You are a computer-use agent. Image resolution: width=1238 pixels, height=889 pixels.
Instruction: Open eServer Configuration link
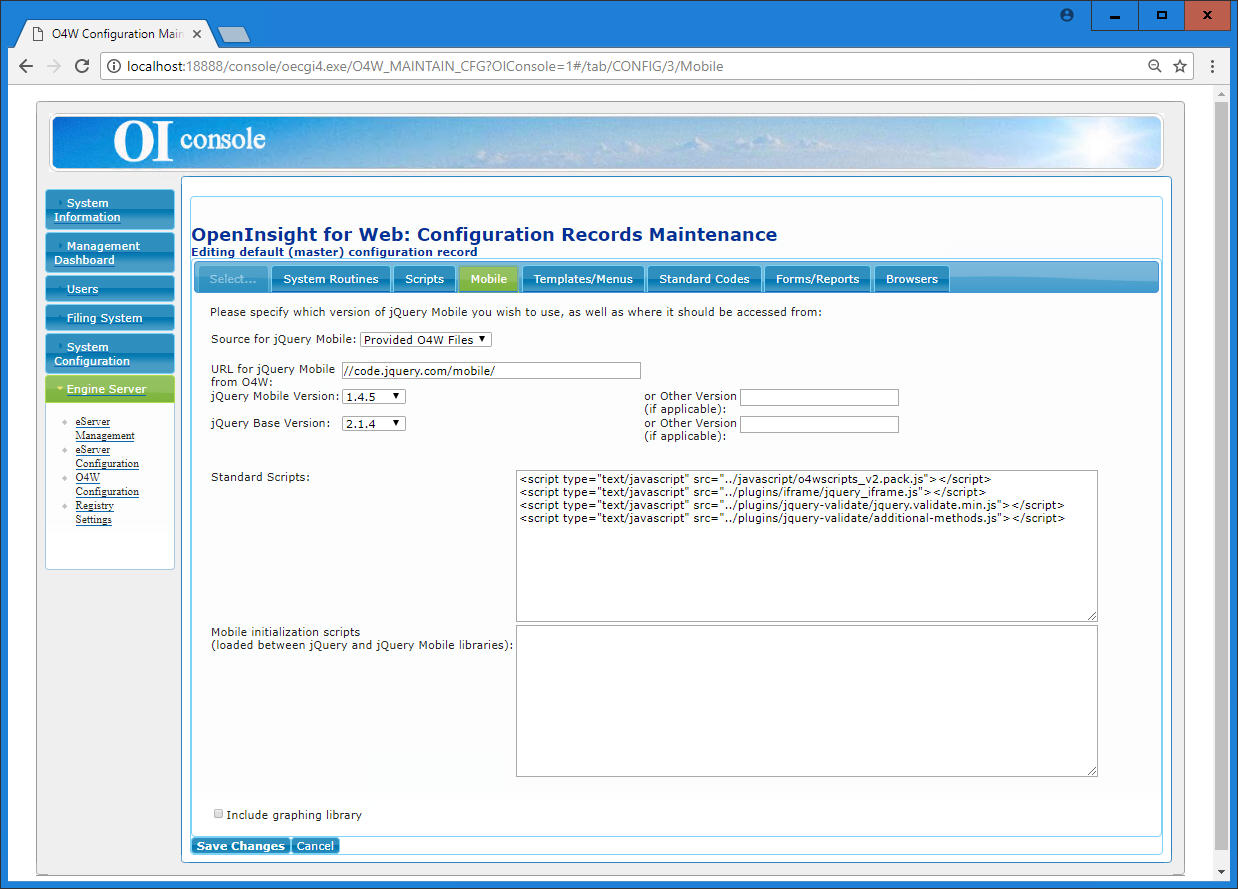tap(107, 457)
